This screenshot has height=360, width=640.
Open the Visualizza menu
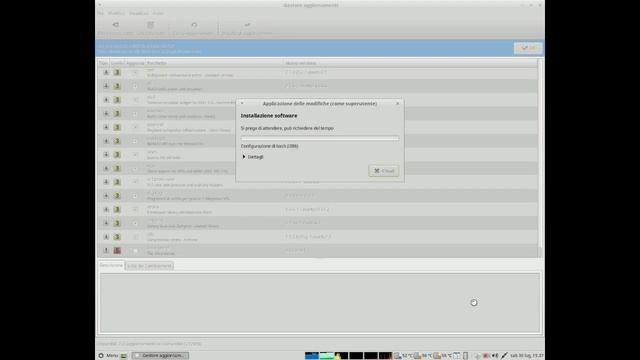coord(139,13)
